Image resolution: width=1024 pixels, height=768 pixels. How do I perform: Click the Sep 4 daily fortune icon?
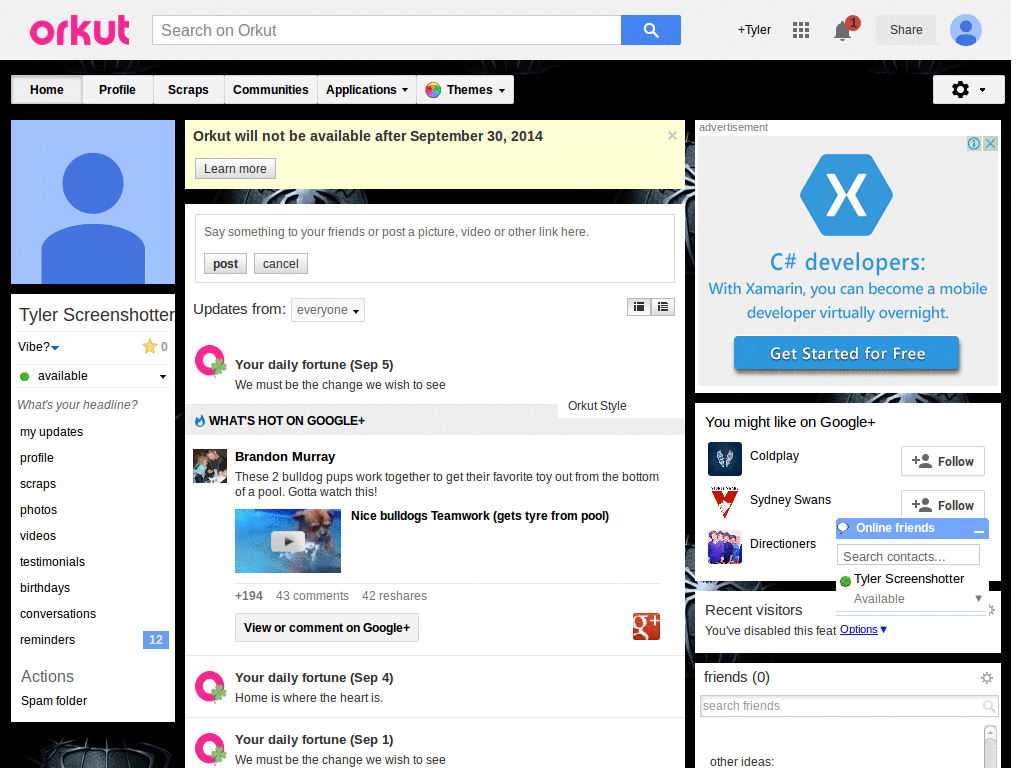(210, 687)
